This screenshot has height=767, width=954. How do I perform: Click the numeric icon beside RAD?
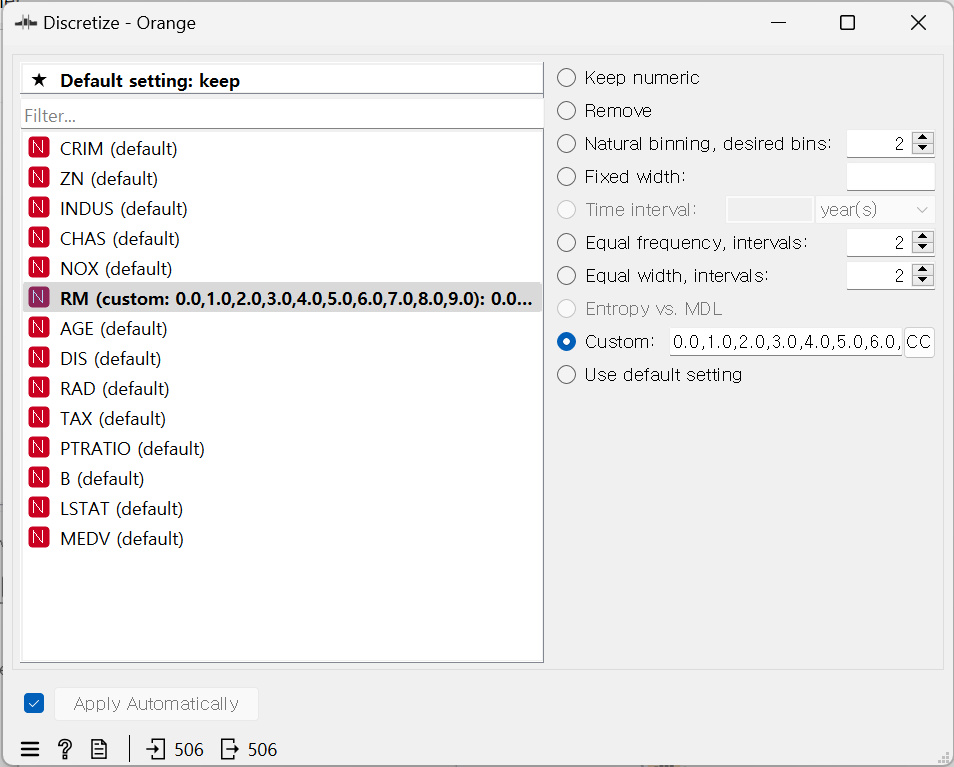tap(39, 388)
